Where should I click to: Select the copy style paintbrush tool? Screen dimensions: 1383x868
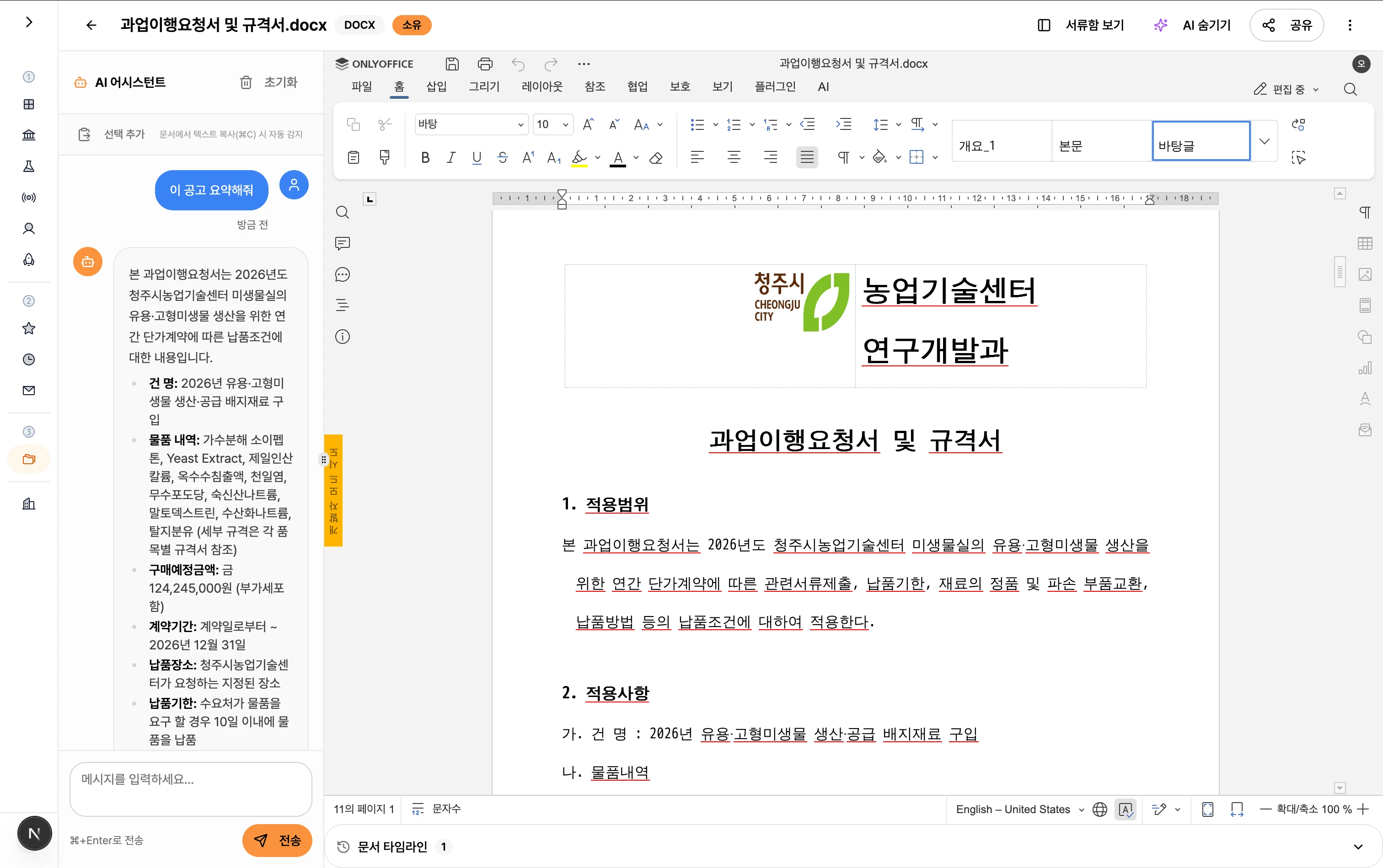coord(385,157)
